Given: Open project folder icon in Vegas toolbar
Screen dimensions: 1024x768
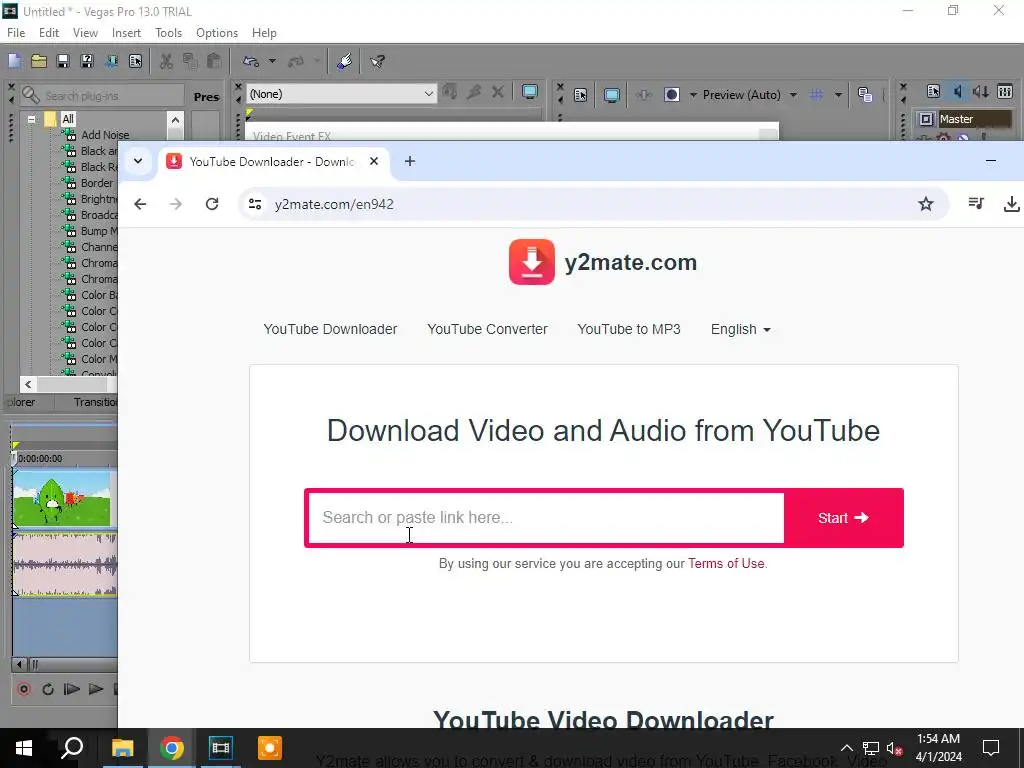Looking at the screenshot, I should tap(39, 61).
